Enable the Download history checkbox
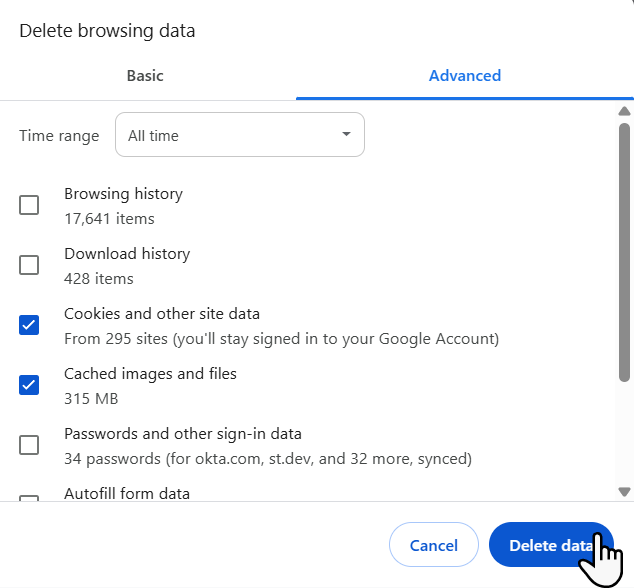Image resolution: width=634 pixels, height=588 pixels. click(29, 265)
